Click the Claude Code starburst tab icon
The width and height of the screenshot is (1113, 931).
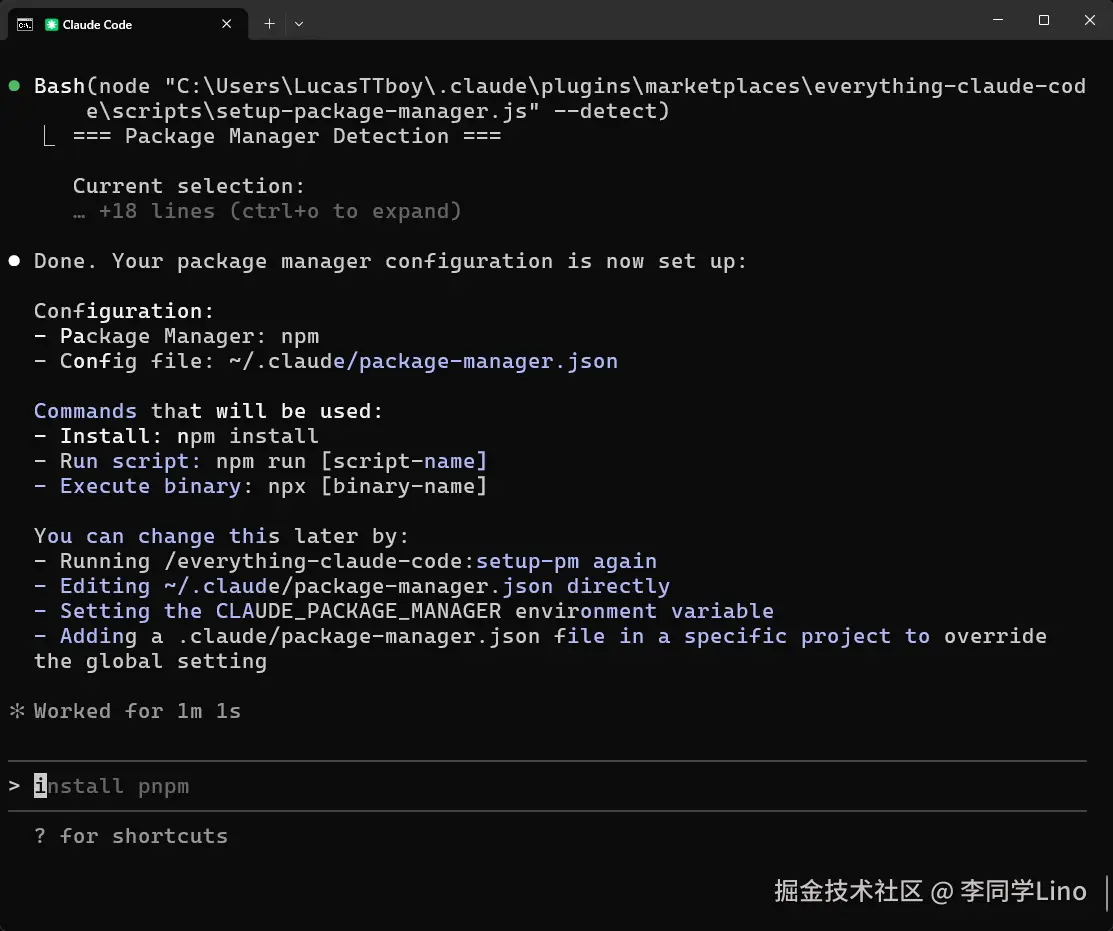pos(51,25)
